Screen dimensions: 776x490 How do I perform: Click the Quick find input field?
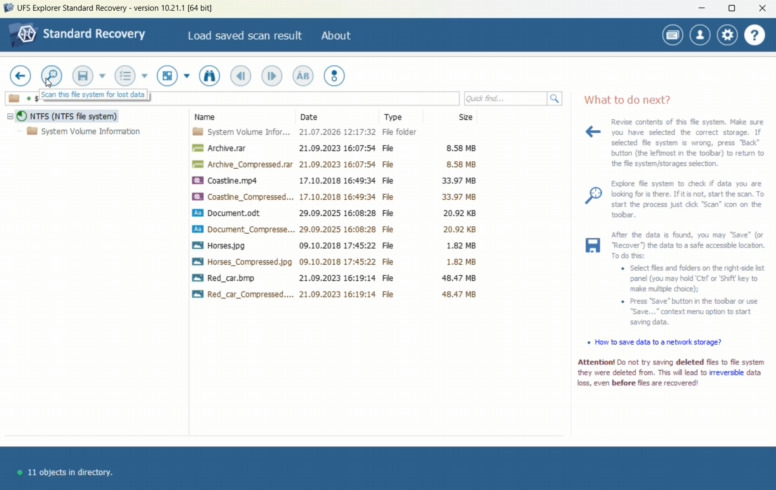click(505, 98)
